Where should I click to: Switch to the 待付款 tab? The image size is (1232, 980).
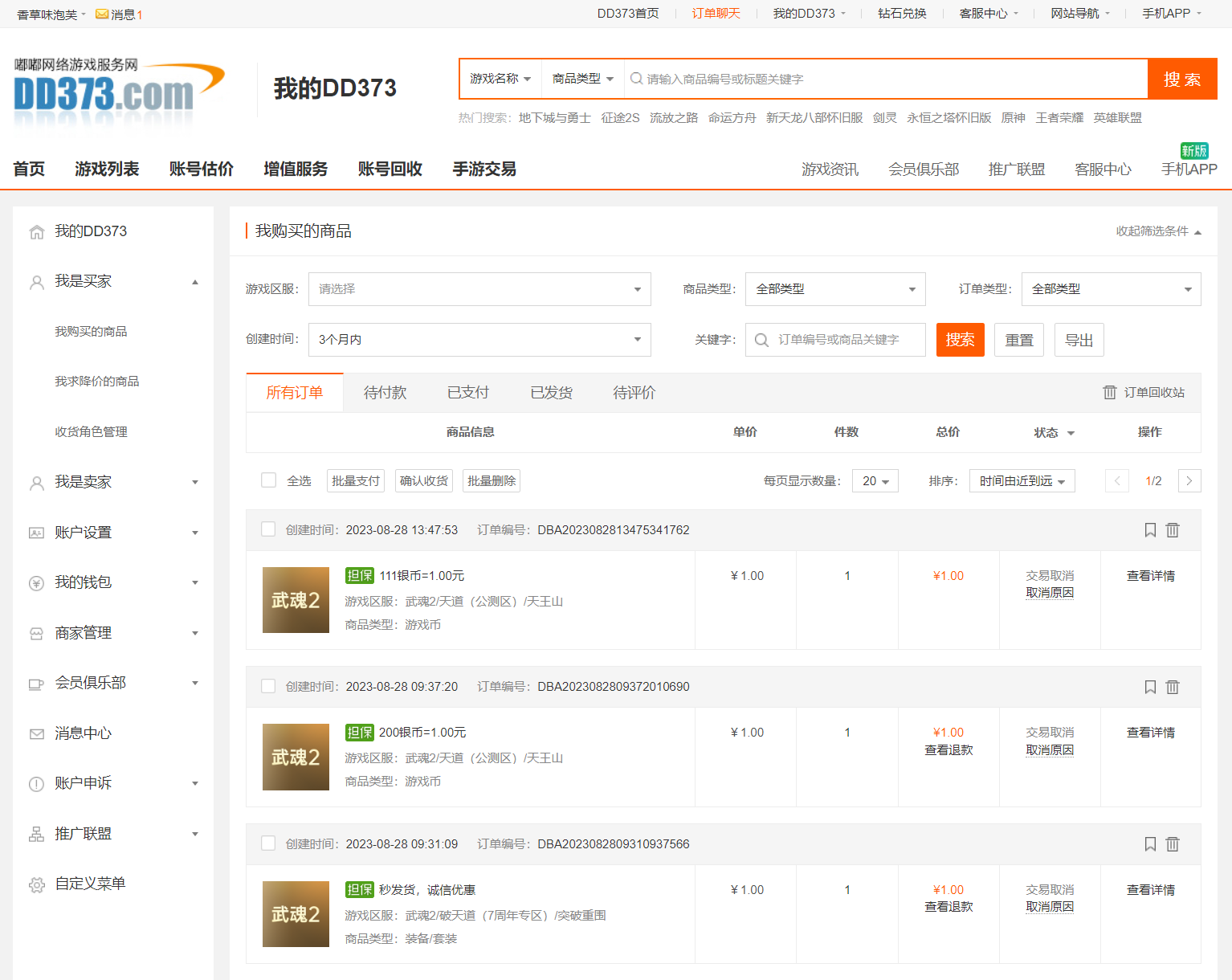click(385, 393)
